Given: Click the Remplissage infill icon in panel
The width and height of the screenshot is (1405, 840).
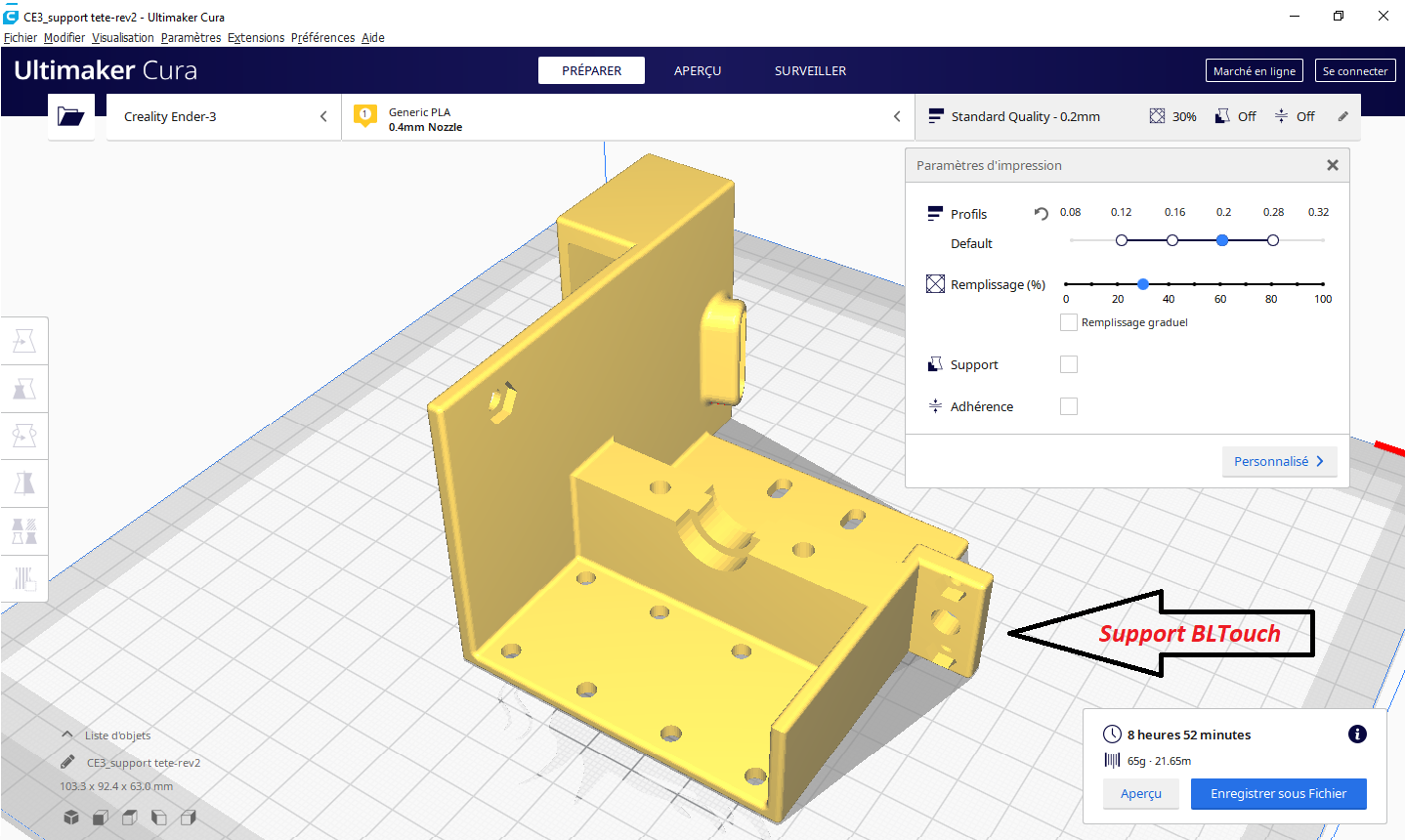Looking at the screenshot, I should click(x=935, y=284).
